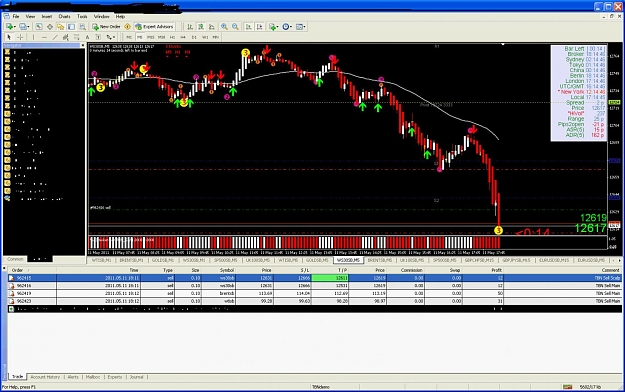Open the arrows objects dropdown
The height and width of the screenshot is (392, 625).
(110, 37)
